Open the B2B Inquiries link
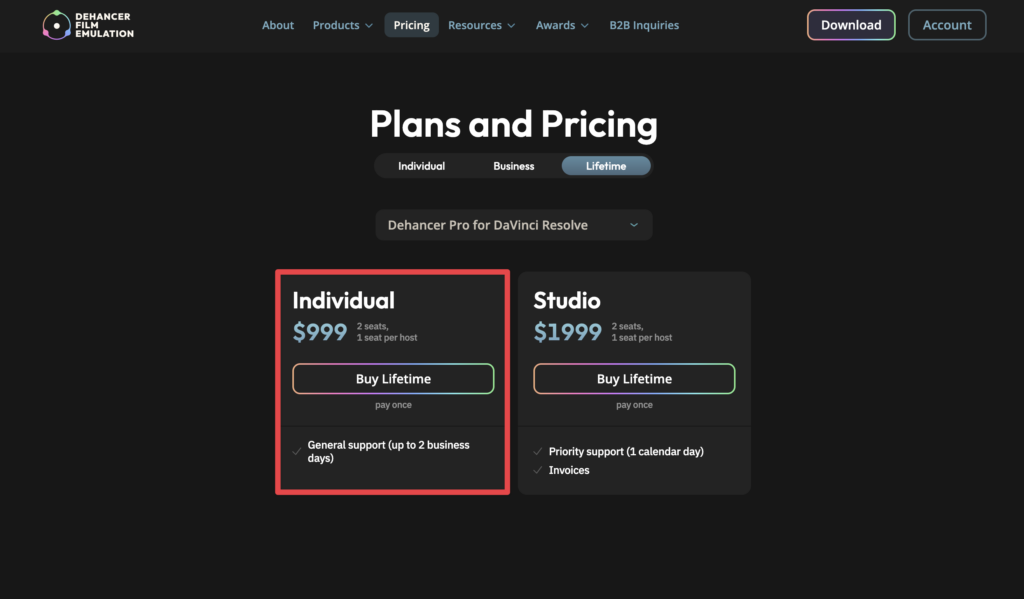Image resolution: width=1024 pixels, height=599 pixels. click(x=644, y=25)
